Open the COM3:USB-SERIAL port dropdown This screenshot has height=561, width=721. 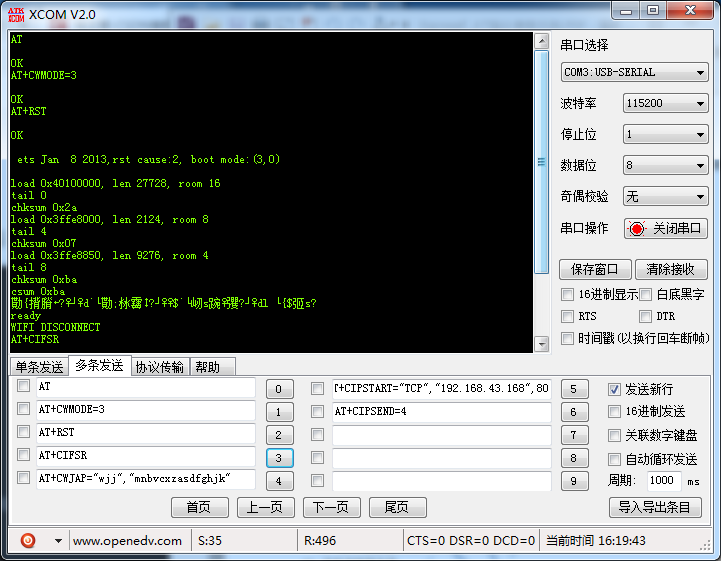click(634, 72)
